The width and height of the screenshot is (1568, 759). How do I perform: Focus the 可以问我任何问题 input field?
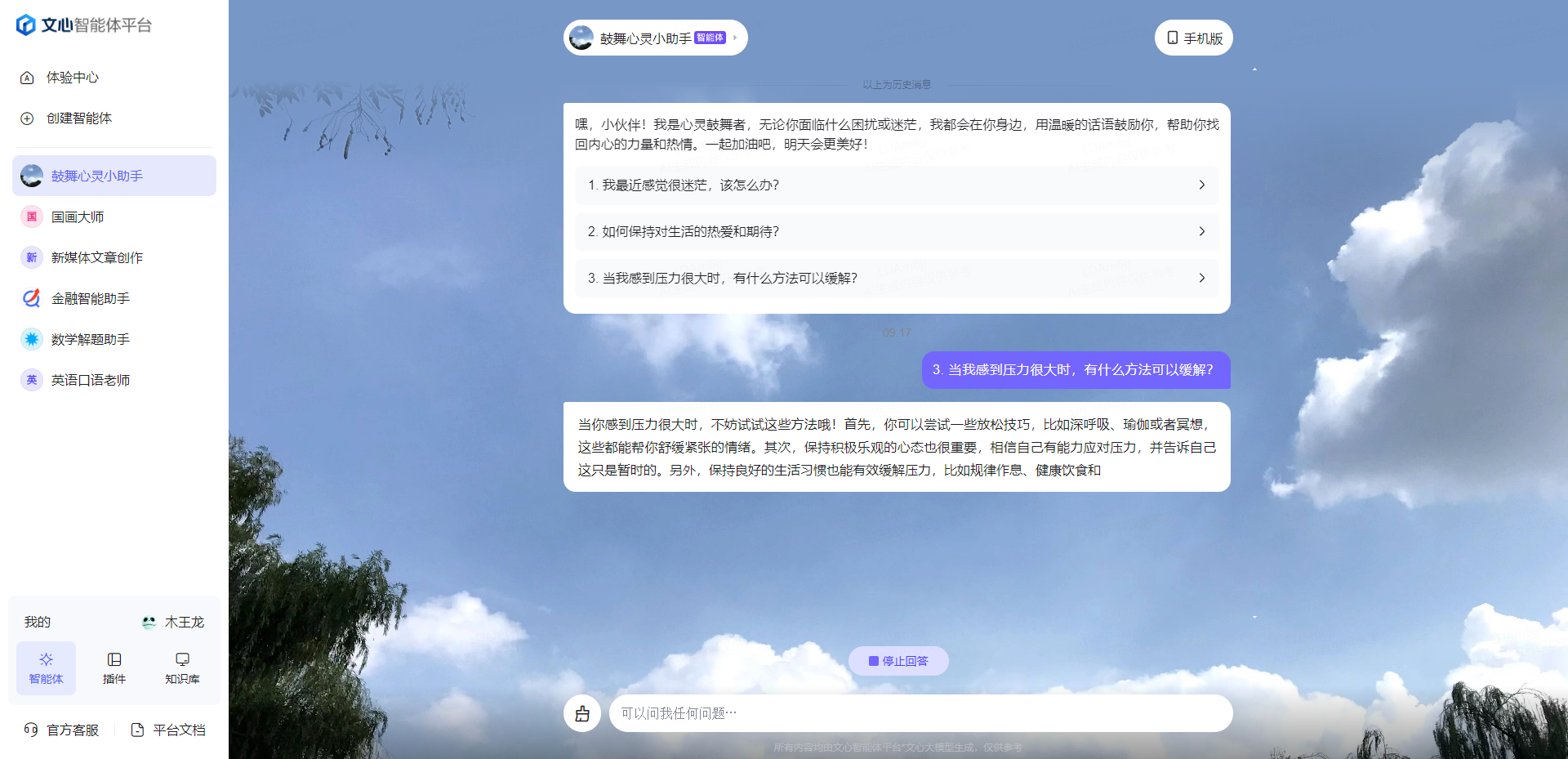[x=921, y=713]
